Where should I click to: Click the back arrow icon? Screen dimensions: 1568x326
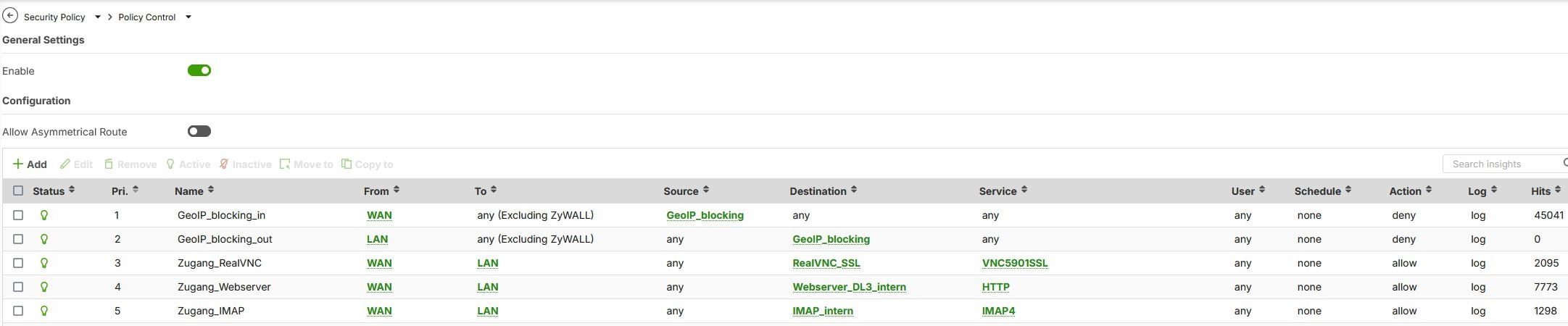(x=10, y=16)
